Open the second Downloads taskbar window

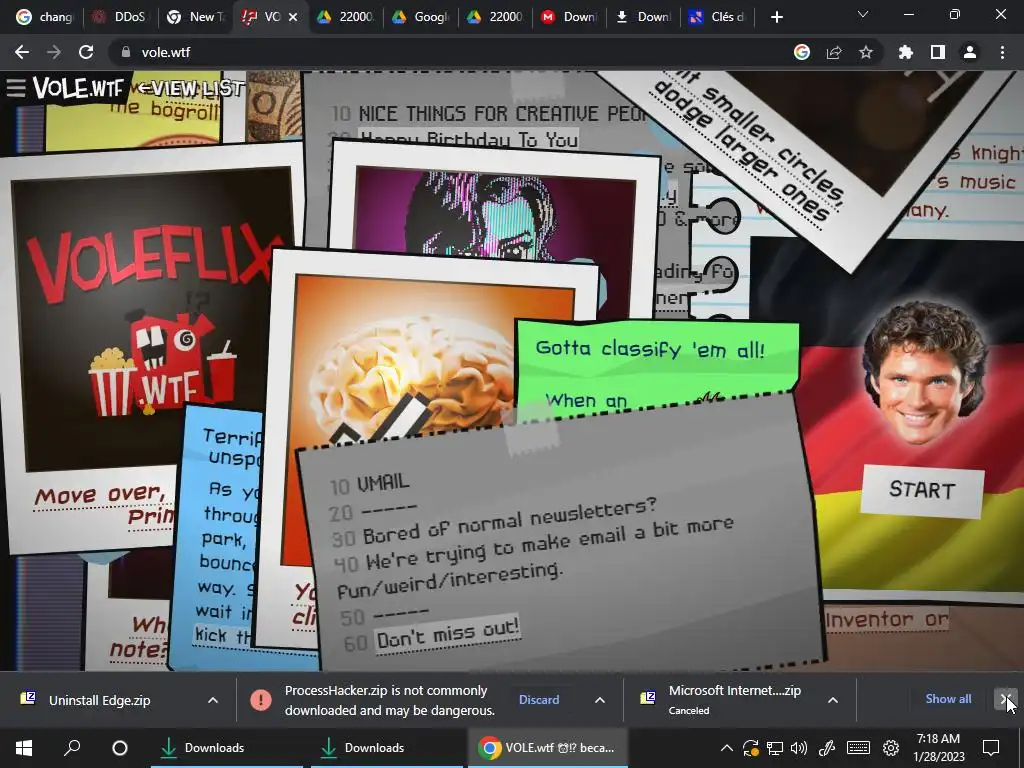coord(387,748)
